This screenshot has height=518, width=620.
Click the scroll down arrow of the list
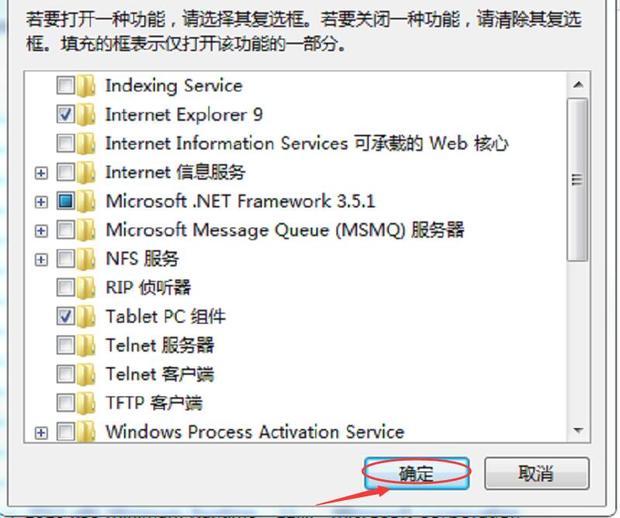(578, 430)
